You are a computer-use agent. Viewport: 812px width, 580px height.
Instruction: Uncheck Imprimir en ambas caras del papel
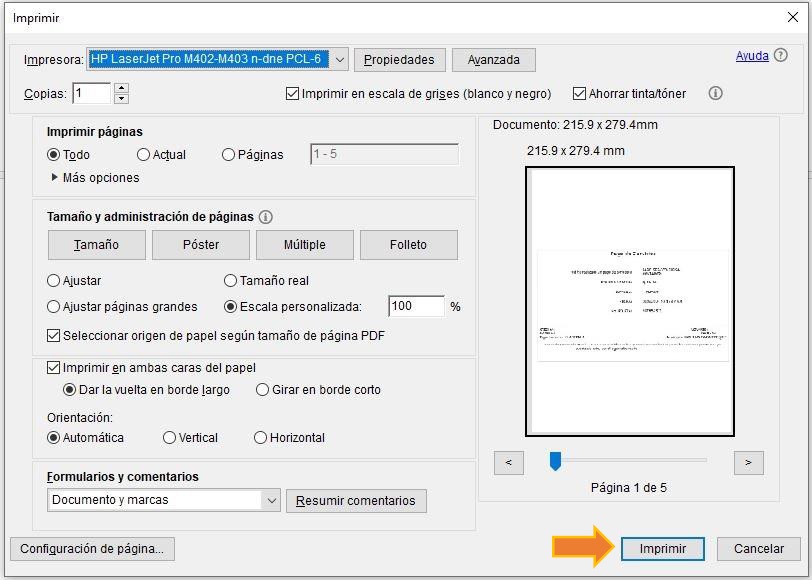(54, 368)
